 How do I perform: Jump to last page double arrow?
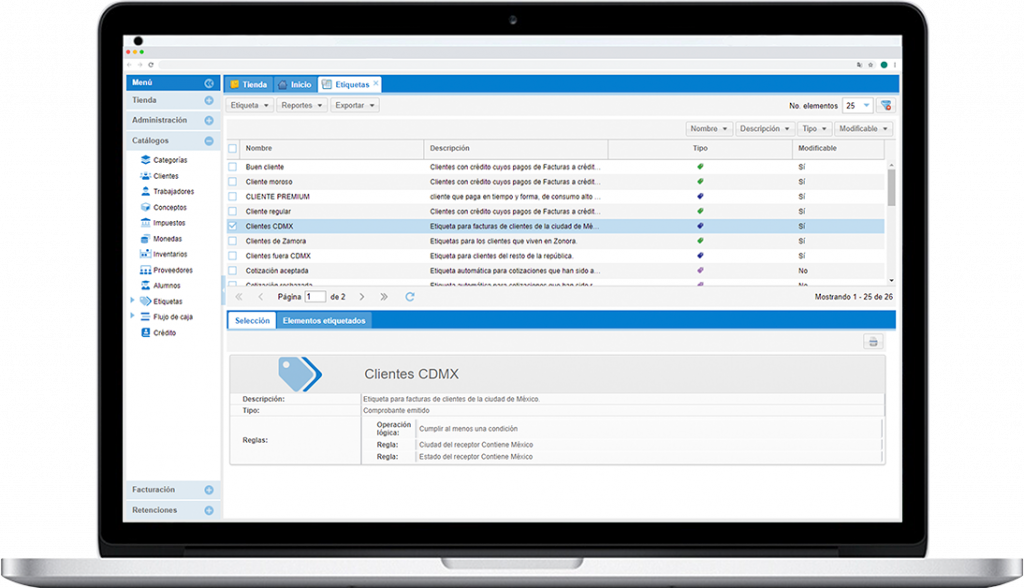coord(384,297)
